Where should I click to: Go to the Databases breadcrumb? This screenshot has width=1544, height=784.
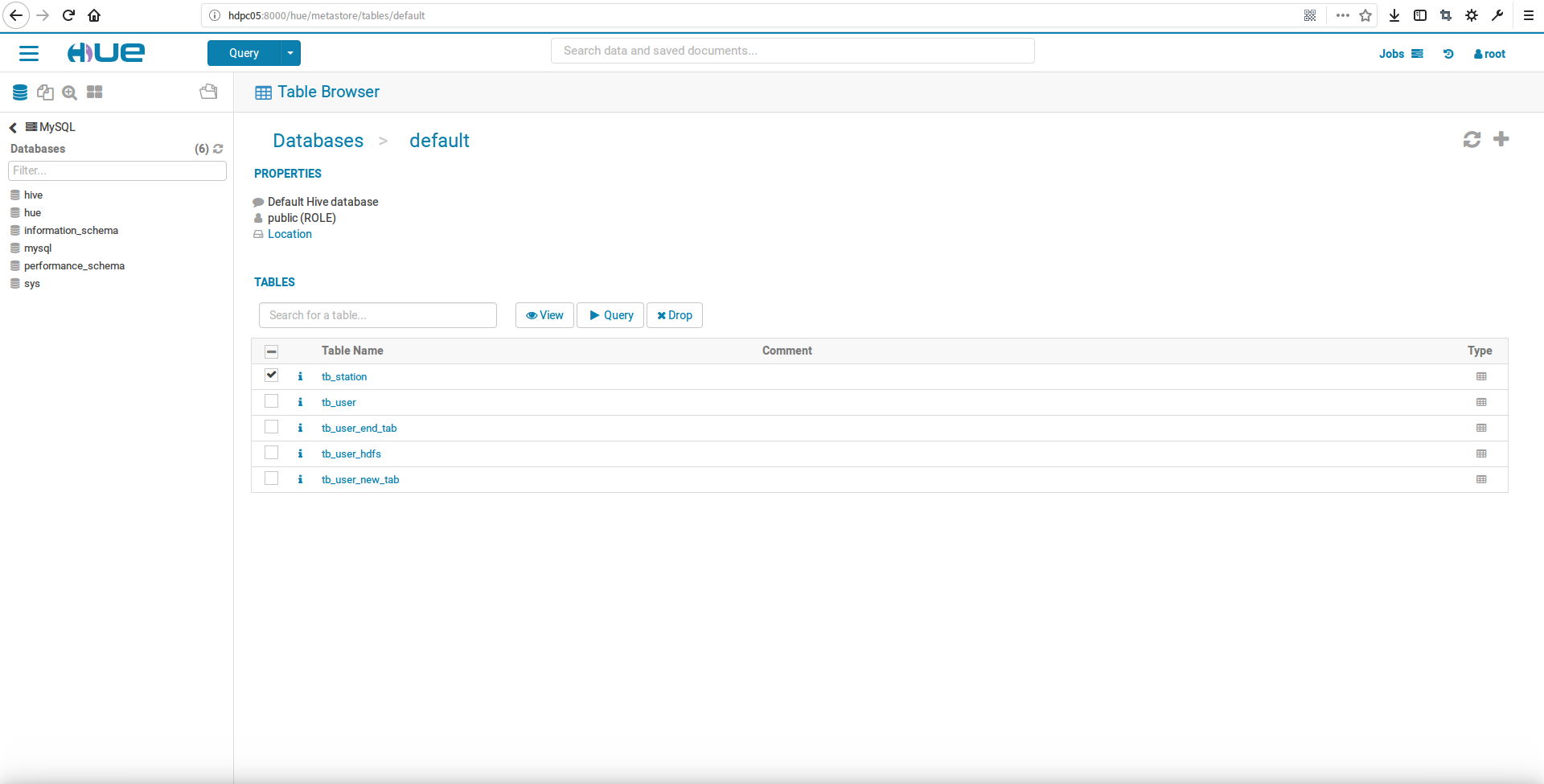click(x=318, y=141)
